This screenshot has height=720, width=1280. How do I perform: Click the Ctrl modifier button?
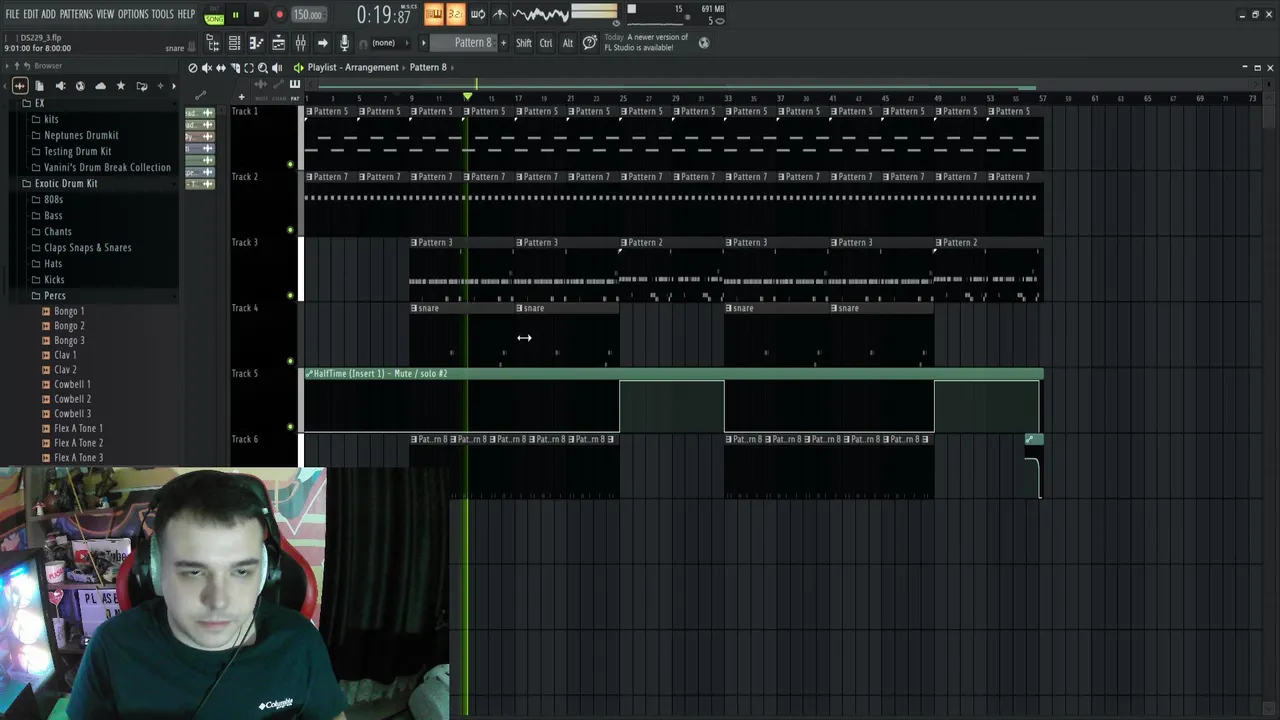pos(546,43)
